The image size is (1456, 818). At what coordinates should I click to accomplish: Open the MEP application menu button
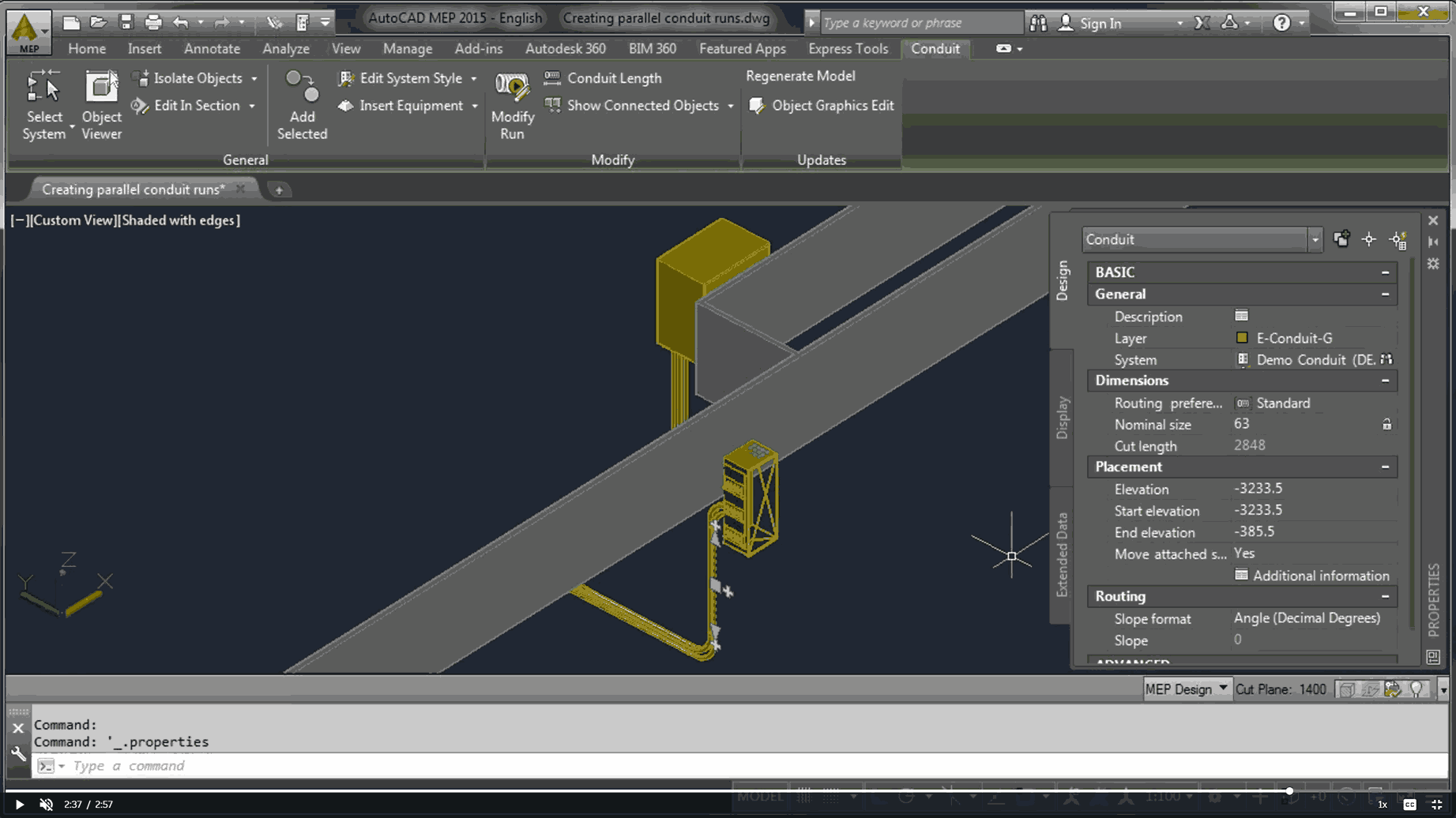28,32
